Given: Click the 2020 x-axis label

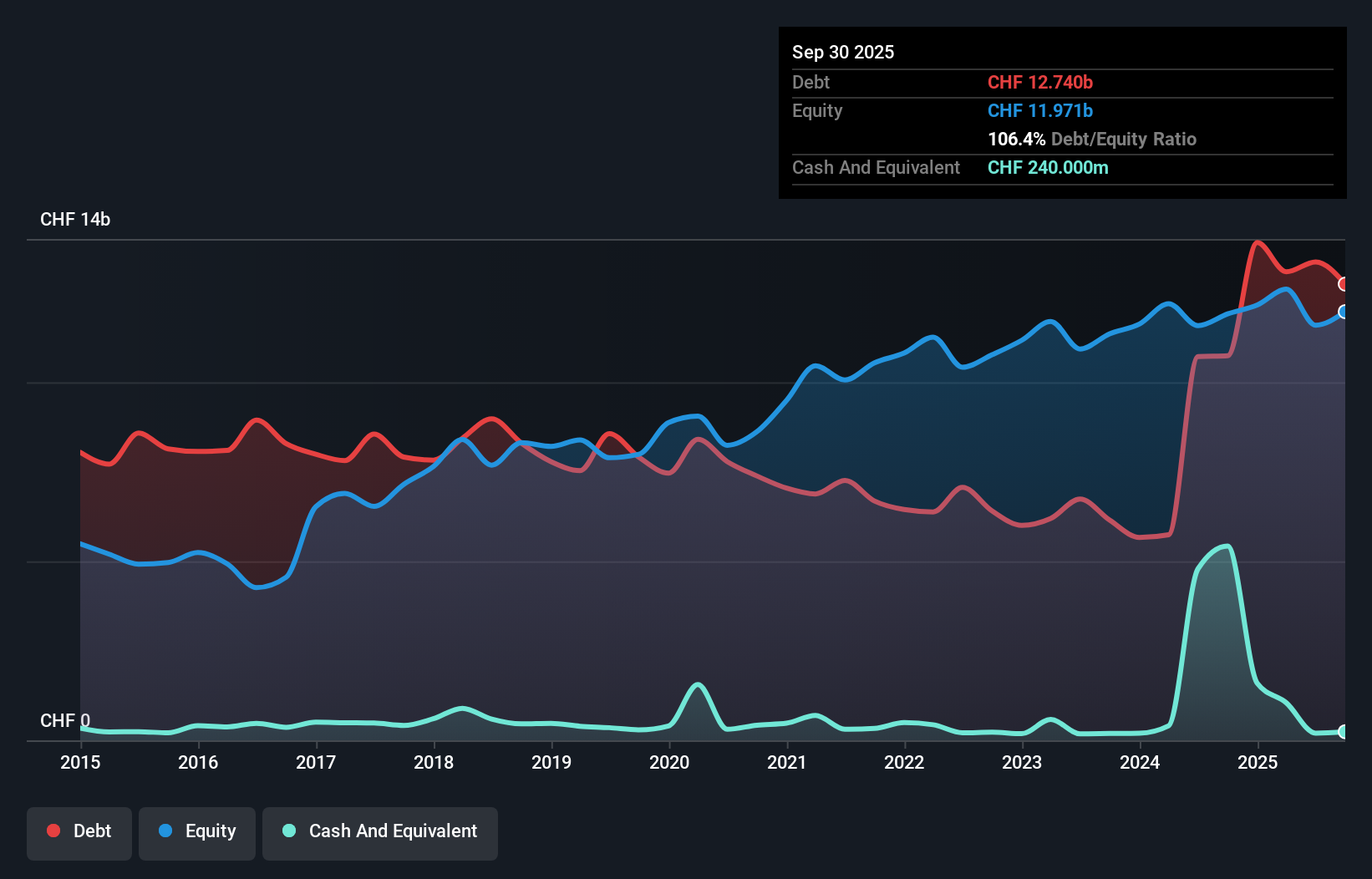Looking at the screenshot, I should tap(669, 762).
